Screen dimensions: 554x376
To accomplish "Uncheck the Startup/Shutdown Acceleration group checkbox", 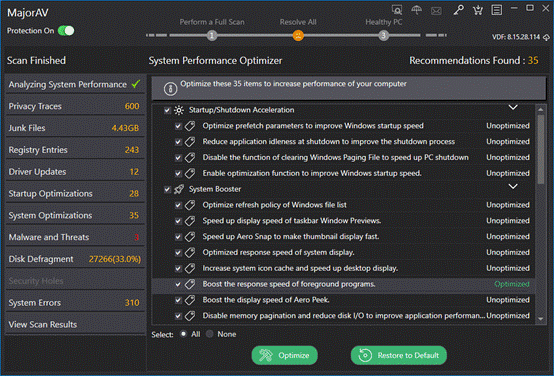I will click(x=167, y=111).
